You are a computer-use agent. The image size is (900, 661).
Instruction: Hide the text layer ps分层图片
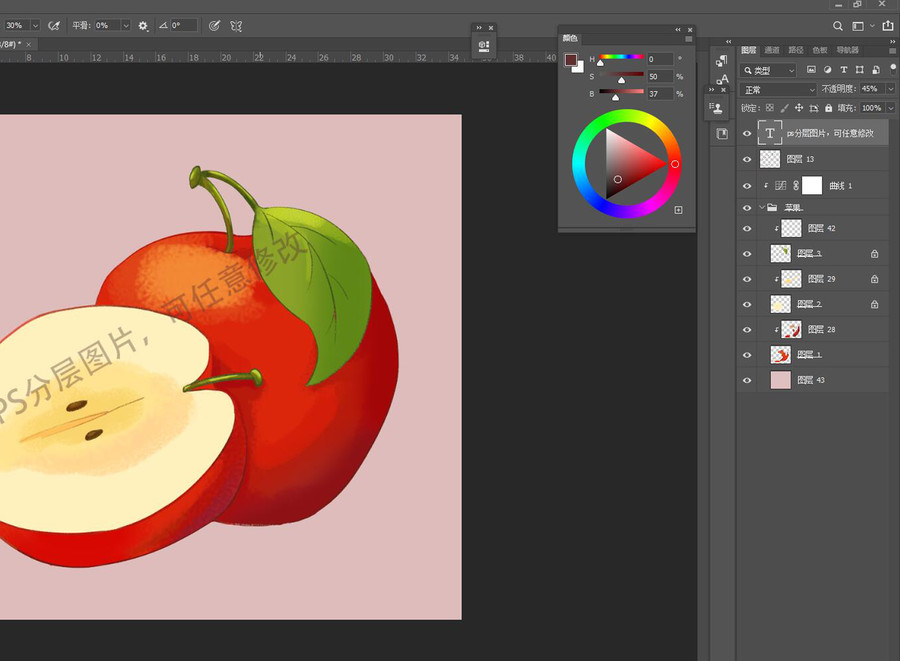coord(747,134)
